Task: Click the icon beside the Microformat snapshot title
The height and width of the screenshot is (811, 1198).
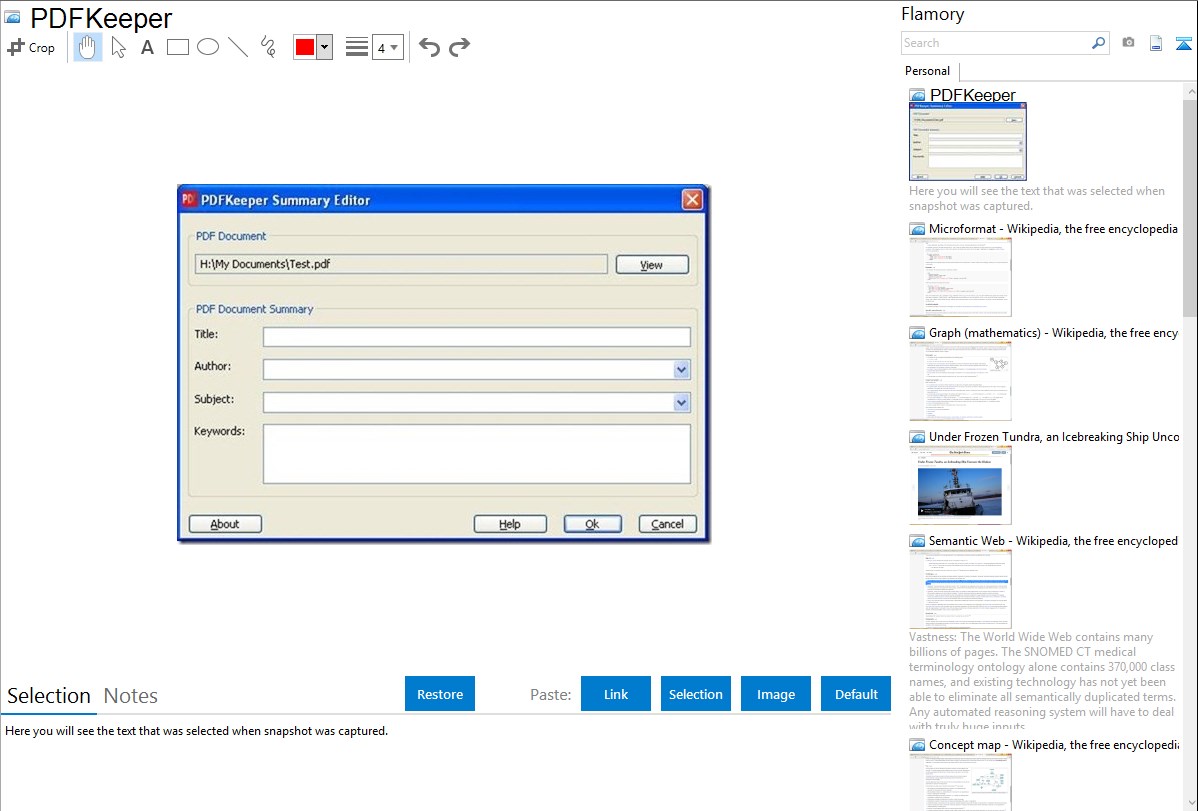Action: (x=917, y=229)
